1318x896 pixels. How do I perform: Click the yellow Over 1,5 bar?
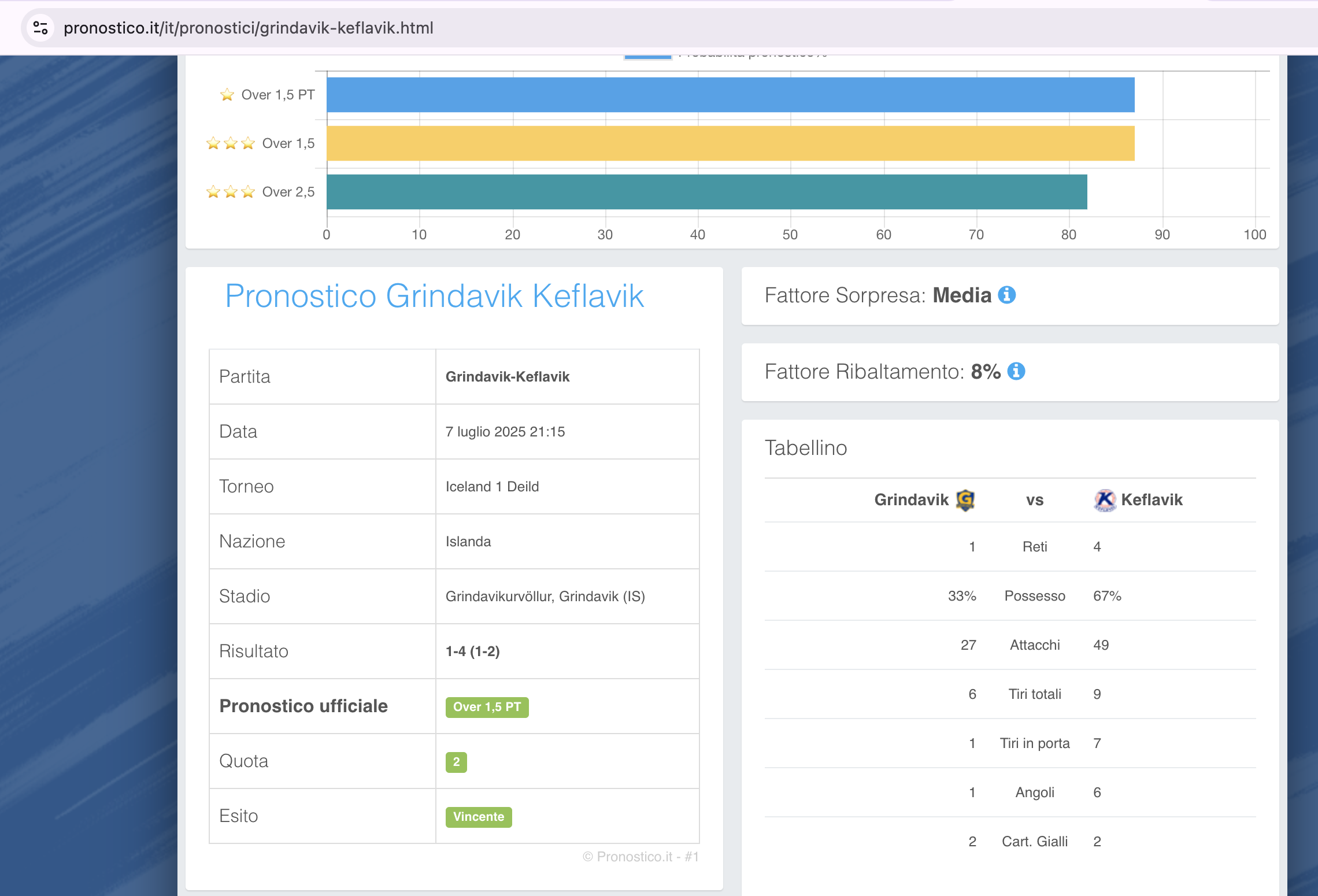pyautogui.click(x=730, y=143)
